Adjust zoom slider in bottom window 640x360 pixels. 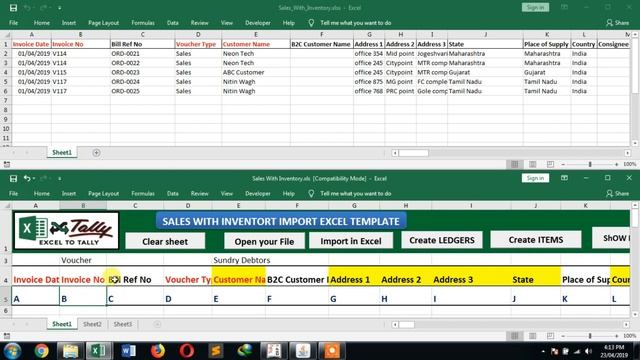(x=590, y=336)
